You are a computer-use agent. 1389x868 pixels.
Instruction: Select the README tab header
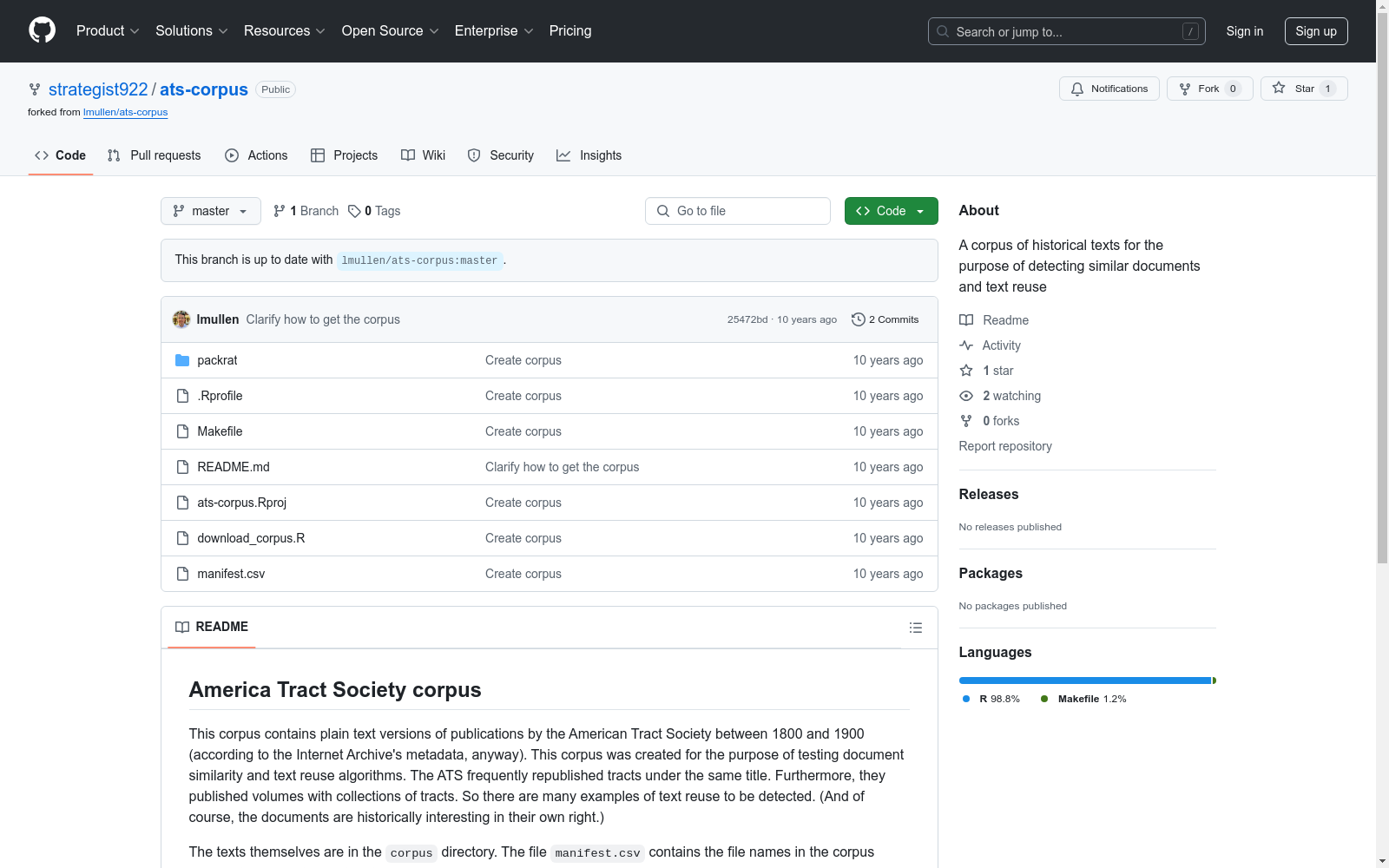pyautogui.click(x=212, y=627)
